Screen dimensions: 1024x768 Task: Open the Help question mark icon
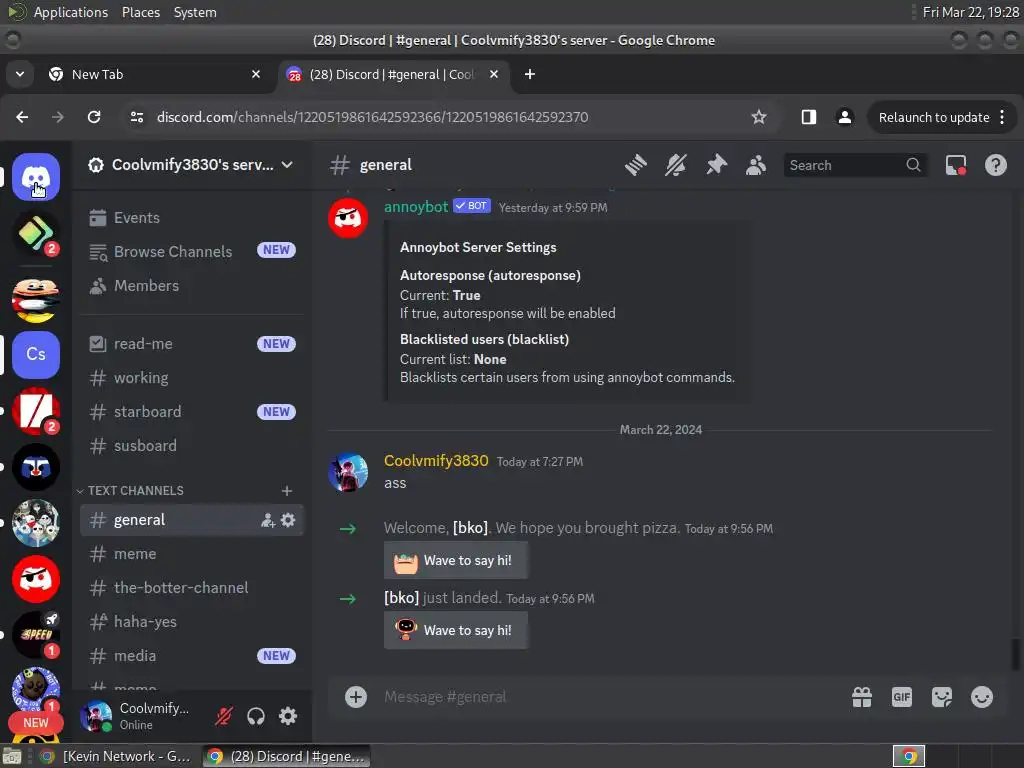click(x=995, y=165)
